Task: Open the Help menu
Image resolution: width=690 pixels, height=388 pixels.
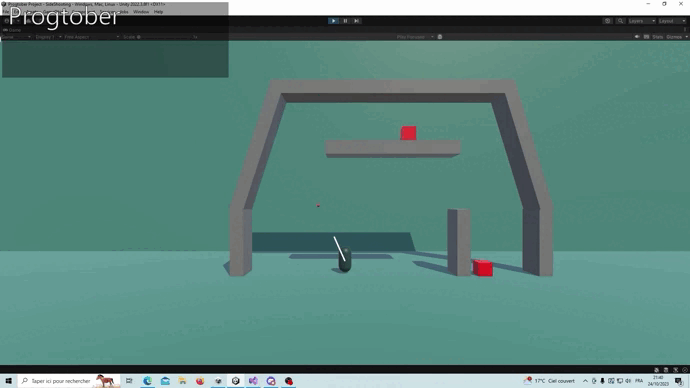Action: [158, 12]
